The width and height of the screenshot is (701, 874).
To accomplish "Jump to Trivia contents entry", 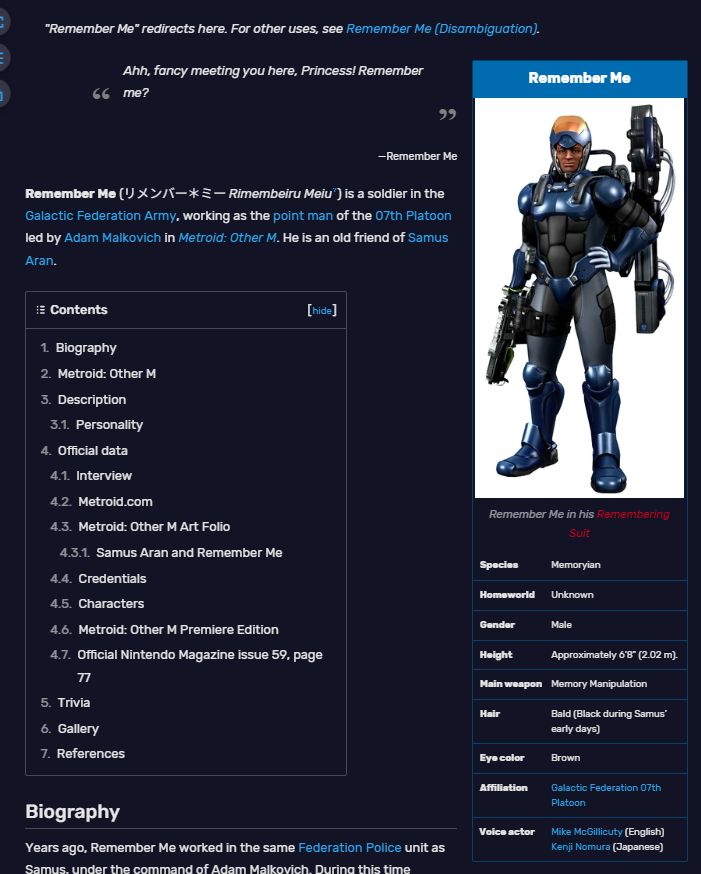I will click(74, 702).
